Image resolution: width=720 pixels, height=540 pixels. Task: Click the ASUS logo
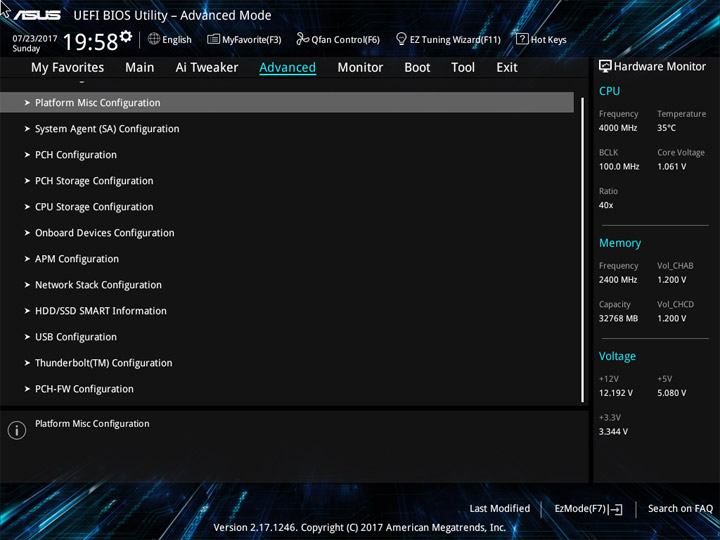tap(37, 15)
